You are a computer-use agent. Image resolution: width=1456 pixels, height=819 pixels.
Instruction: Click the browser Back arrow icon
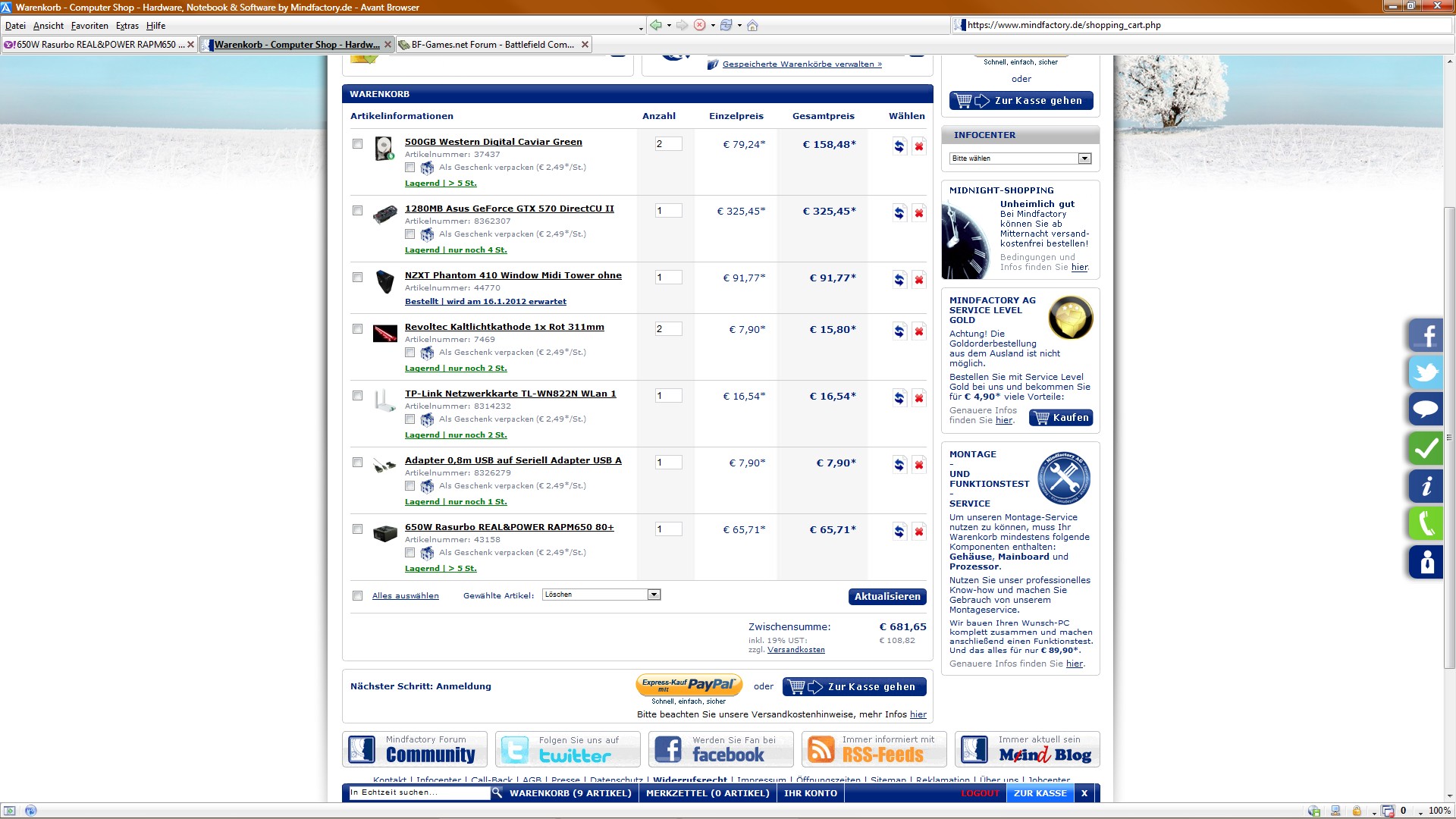pos(656,25)
